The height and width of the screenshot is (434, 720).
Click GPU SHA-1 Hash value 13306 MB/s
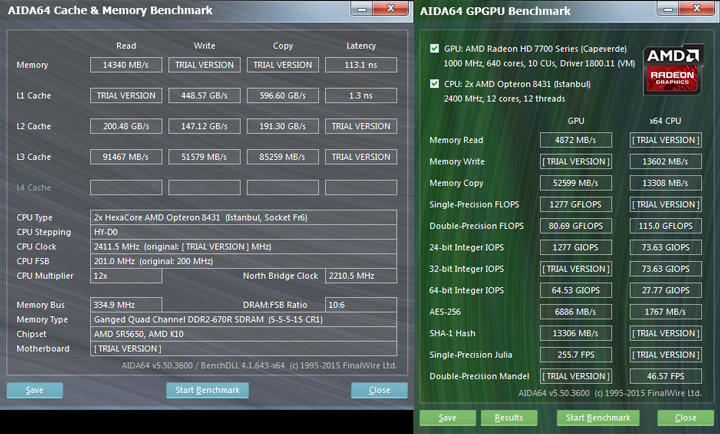tap(576, 333)
